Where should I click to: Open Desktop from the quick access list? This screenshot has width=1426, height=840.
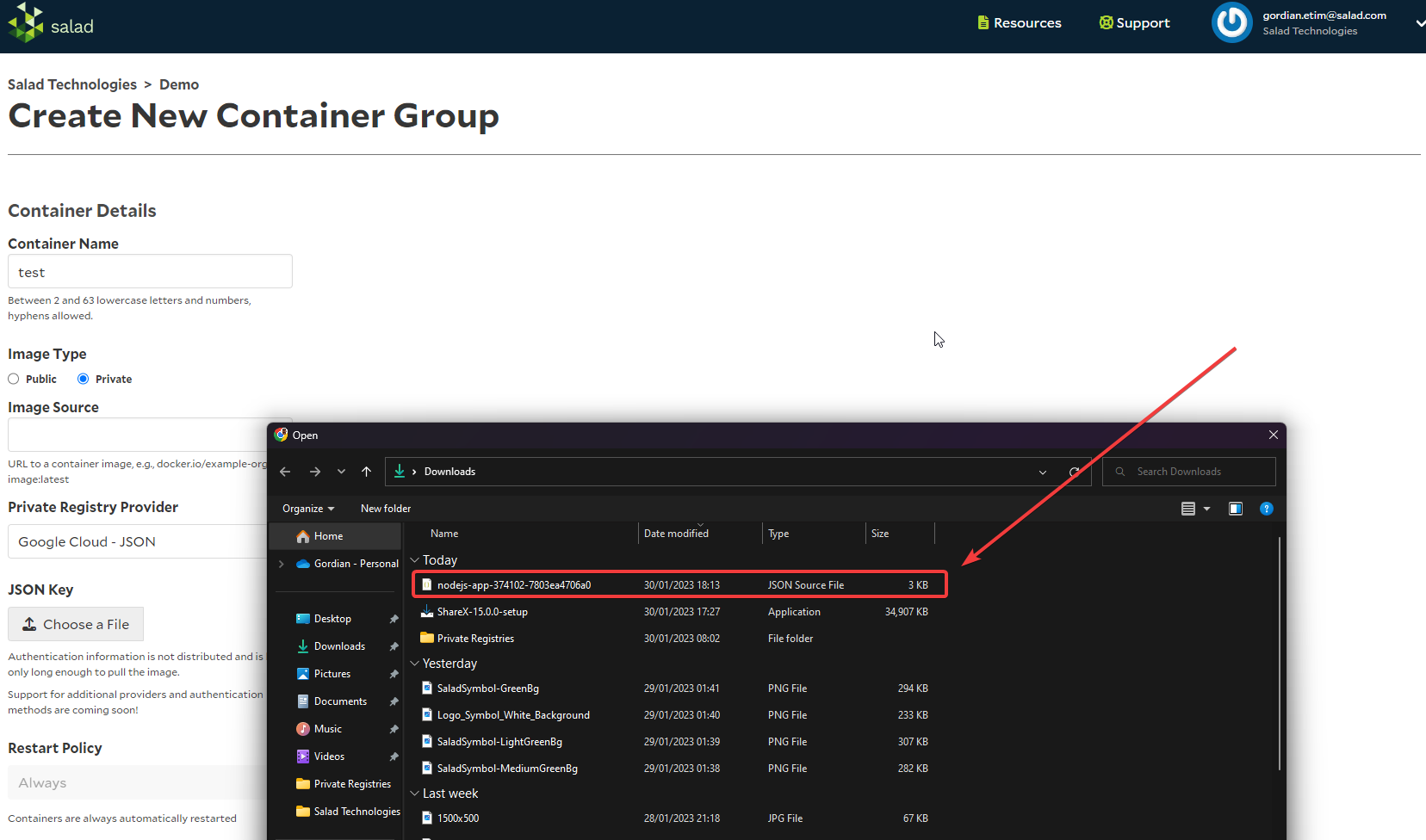(x=324, y=619)
